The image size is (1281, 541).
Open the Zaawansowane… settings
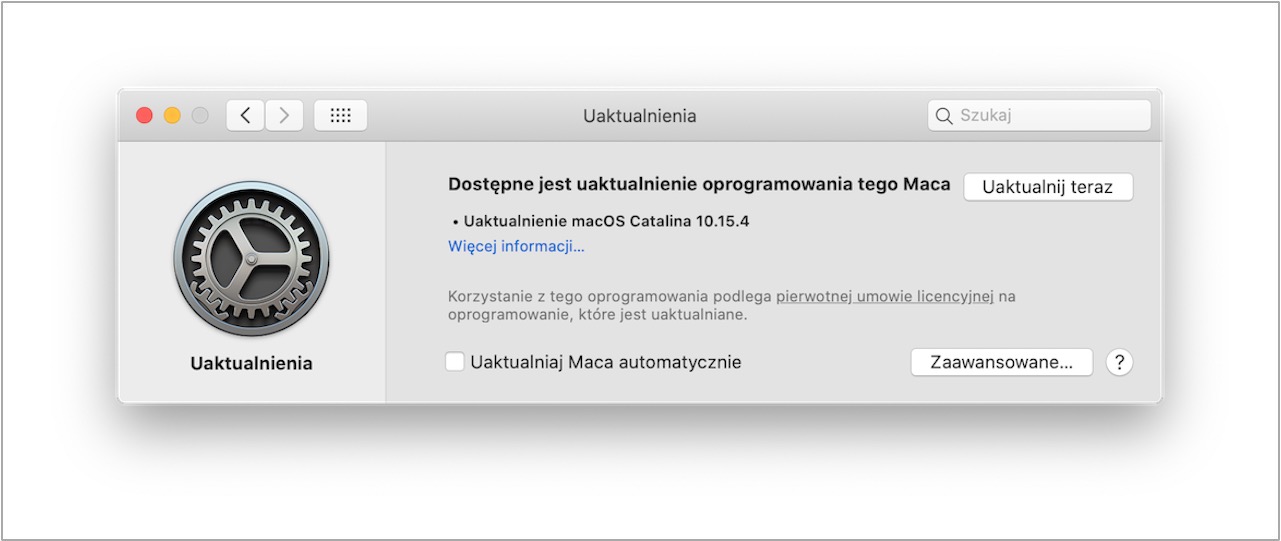[1002, 362]
